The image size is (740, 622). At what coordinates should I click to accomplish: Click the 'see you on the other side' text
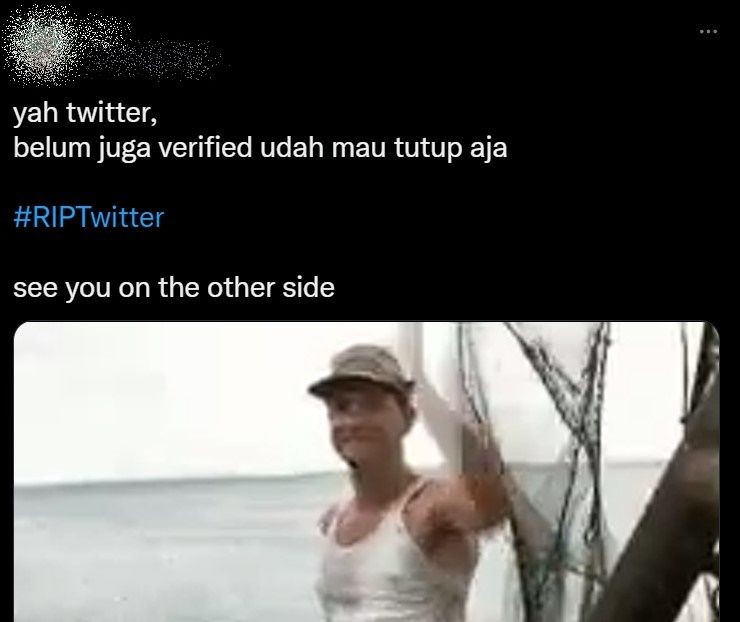(174, 288)
